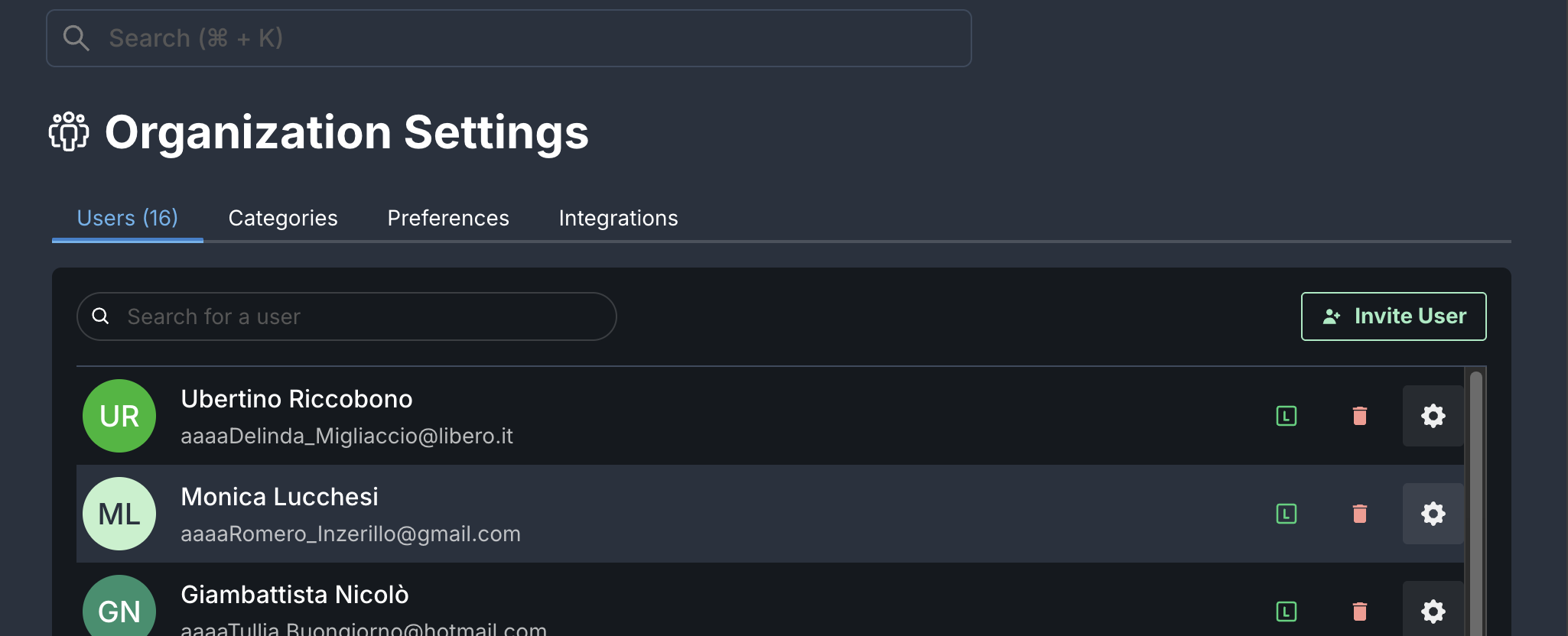Delete user Ubertino Riccobono with trash icon

(x=1360, y=416)
